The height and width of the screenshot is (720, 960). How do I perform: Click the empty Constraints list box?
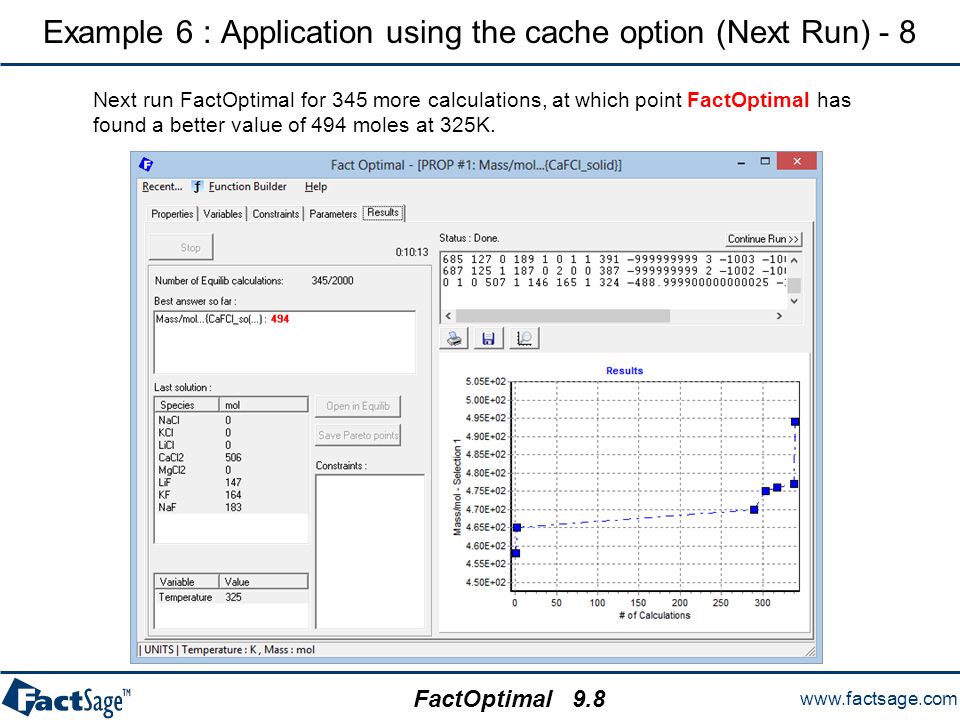pyautogui.click(x=370, y=551)
